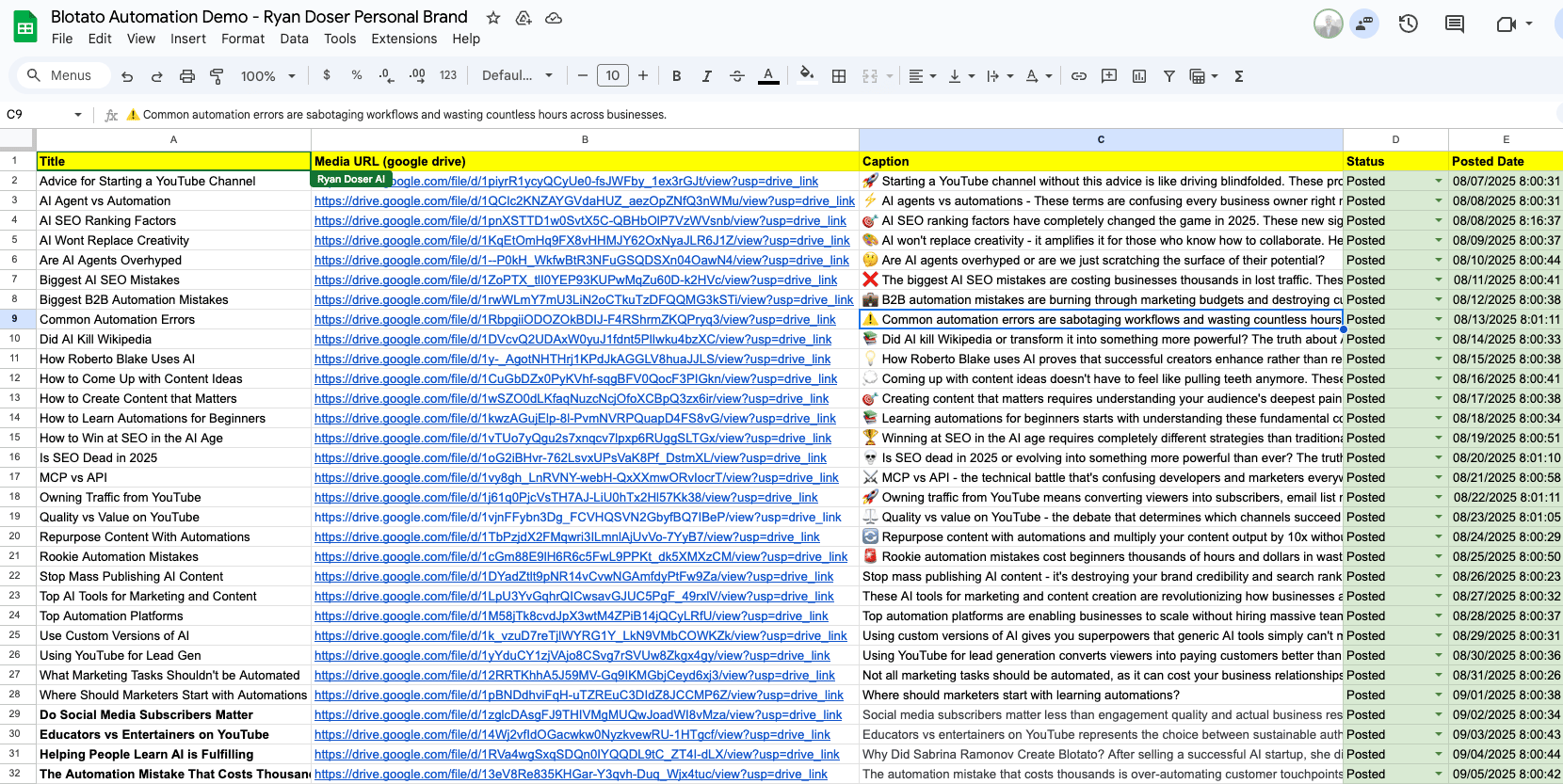Open version history clock icon

[1409, 24]
